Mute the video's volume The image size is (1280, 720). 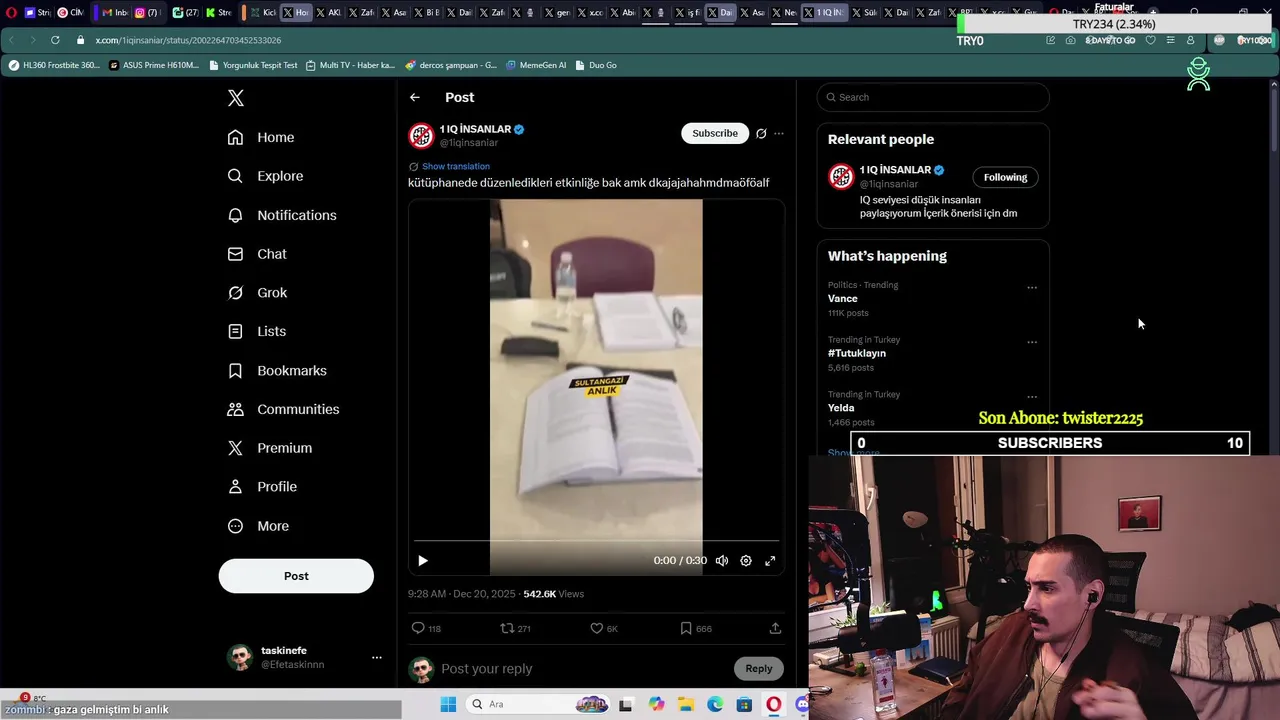(722, 561)
